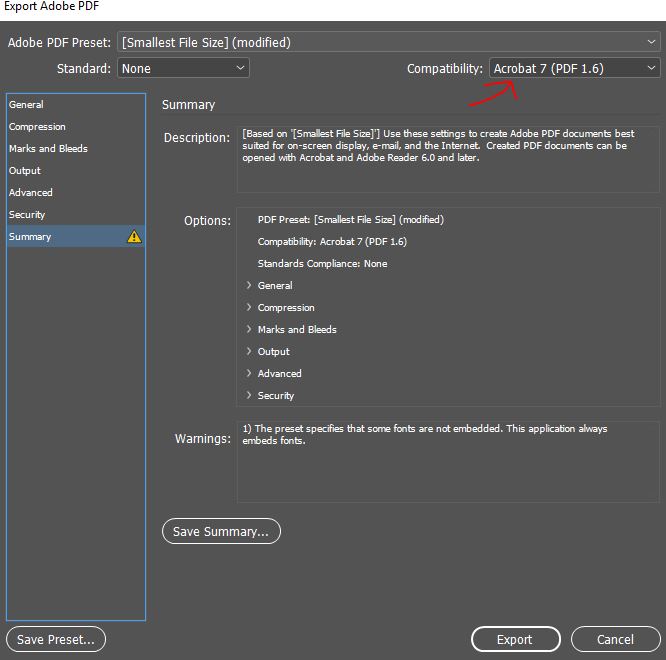The image size is (666, 660).
Task: Select Summary in the left list
Action: click(76, 237)
